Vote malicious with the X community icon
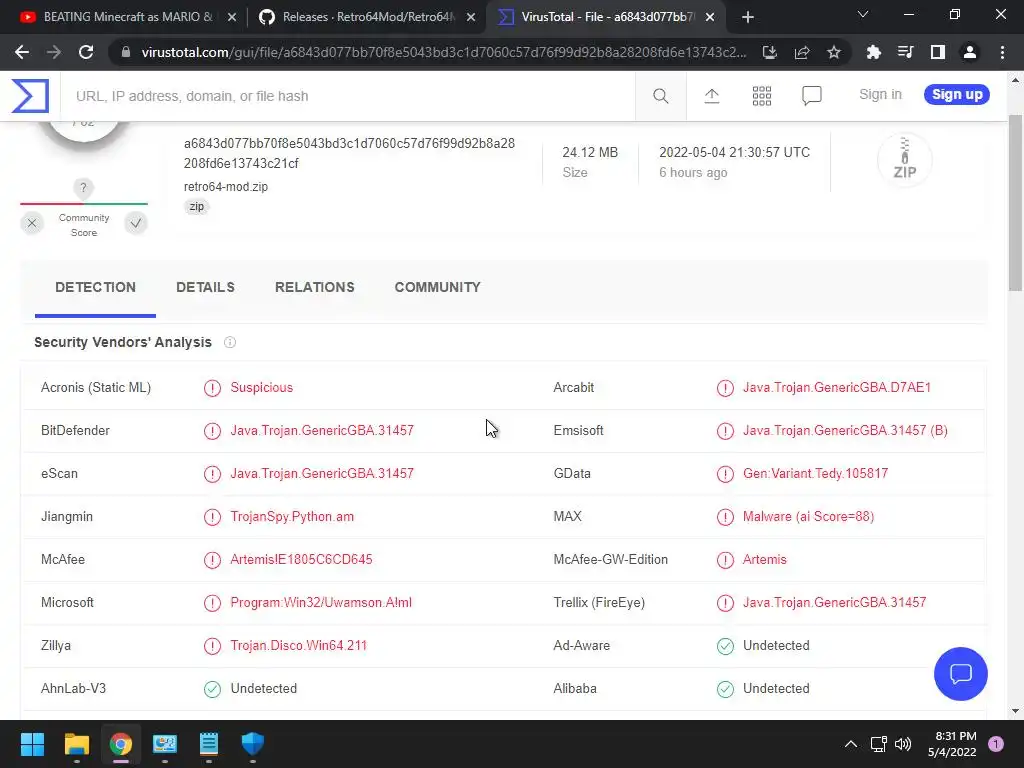The width and height of the screenshot is (1024, 768). [32, 223]
